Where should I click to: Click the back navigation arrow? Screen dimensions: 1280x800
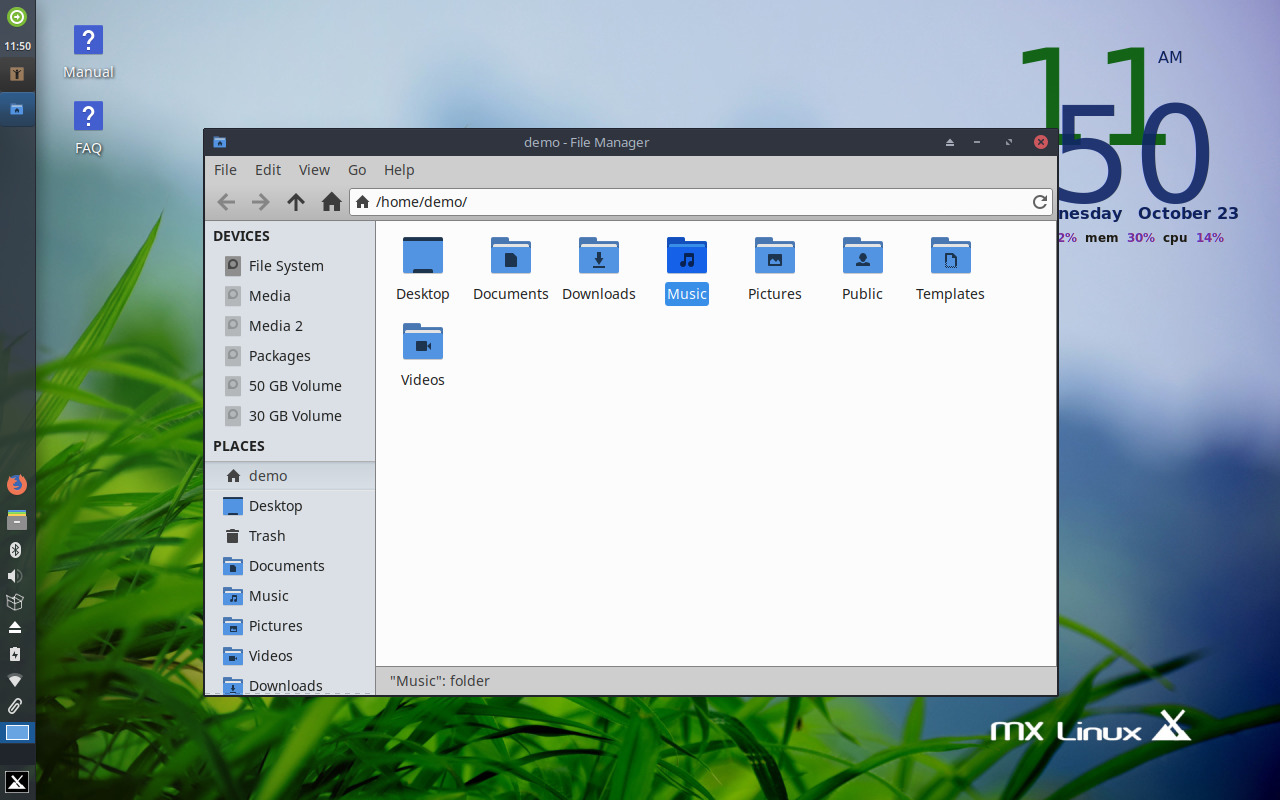coord(226,202)
